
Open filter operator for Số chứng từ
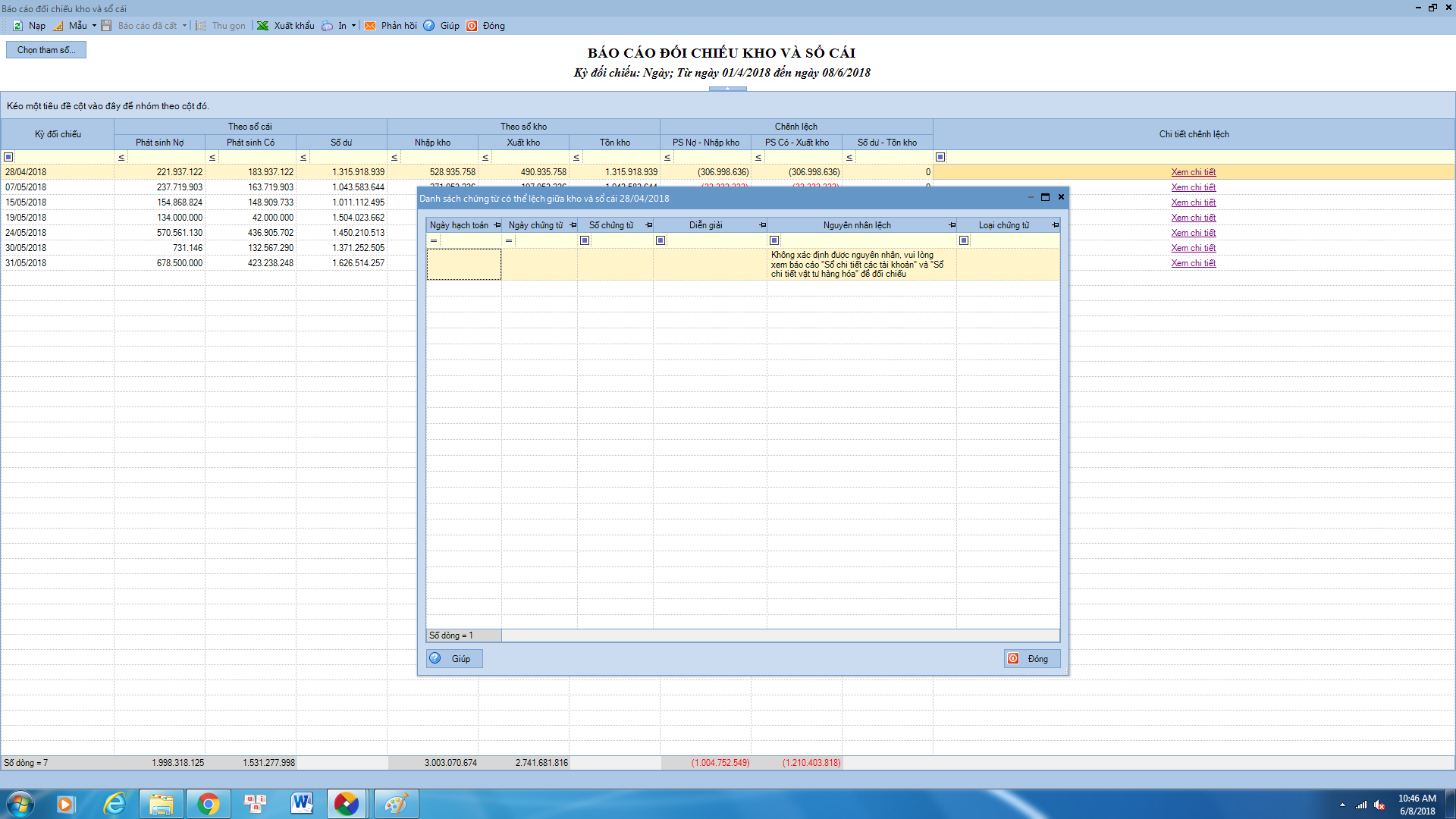pos(585,240)
